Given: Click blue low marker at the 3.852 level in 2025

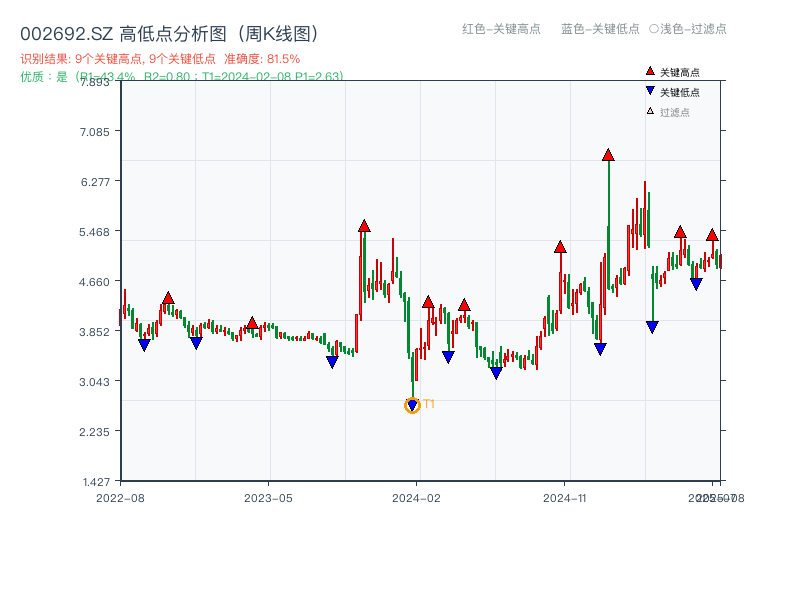Looking at the screenshot, I should (x=652, y=327).
